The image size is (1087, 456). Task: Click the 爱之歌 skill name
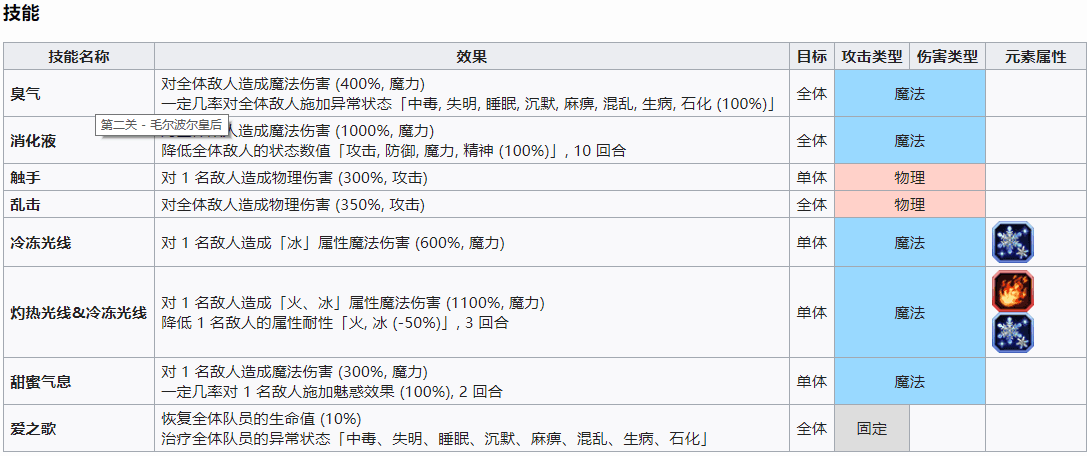coord(33,428)
